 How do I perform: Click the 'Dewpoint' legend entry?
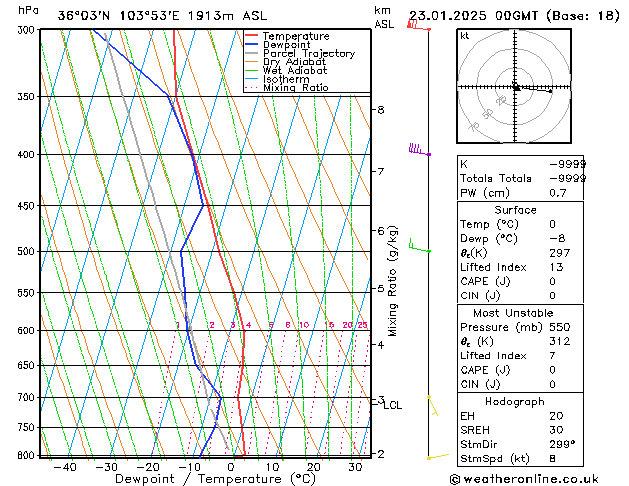pyautogui.click(x=286, y=45)
